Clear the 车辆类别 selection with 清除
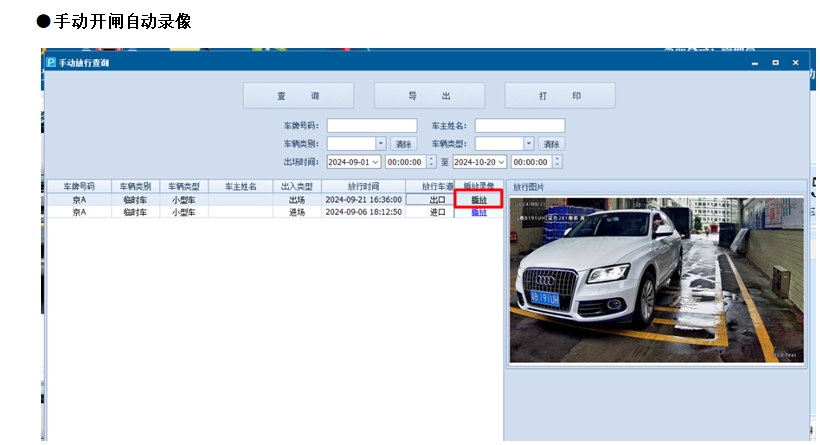This screenshot has height=445, width=820. 402,144
